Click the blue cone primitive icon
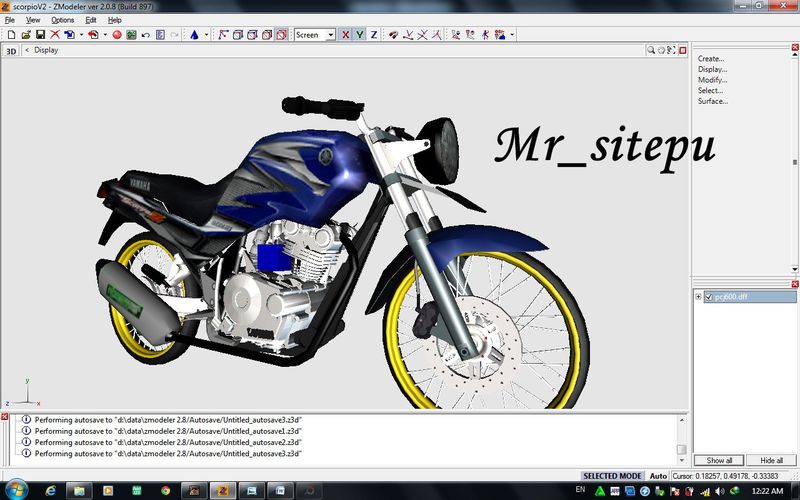Viewport: 800px width, 500px height. (194, 35)
